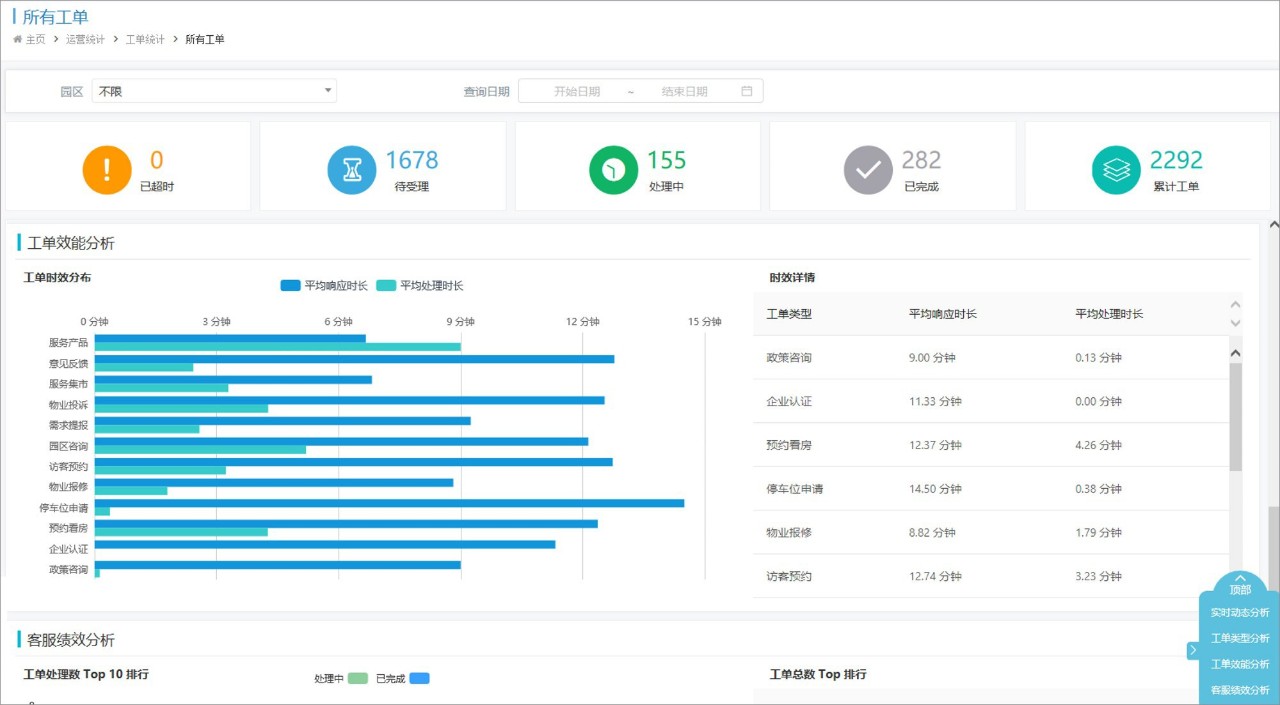
Task: Click the home icon in the breadcrumb
Action: click(18, 39)
